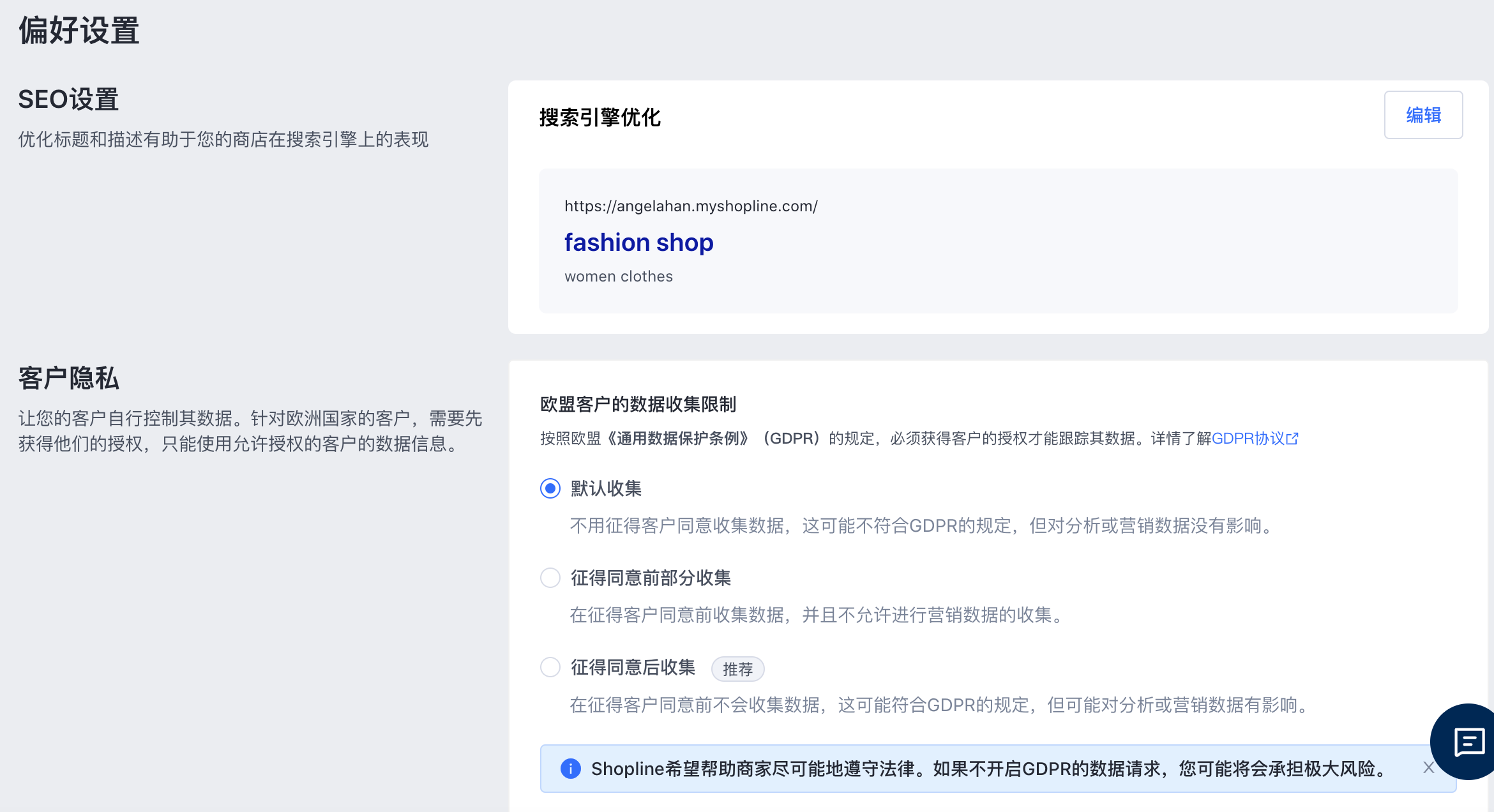Image resolution: width=1494 pixels, height=812 pixels.
Task: Click the SEO设置 section heading
Action: coord(68,100)
